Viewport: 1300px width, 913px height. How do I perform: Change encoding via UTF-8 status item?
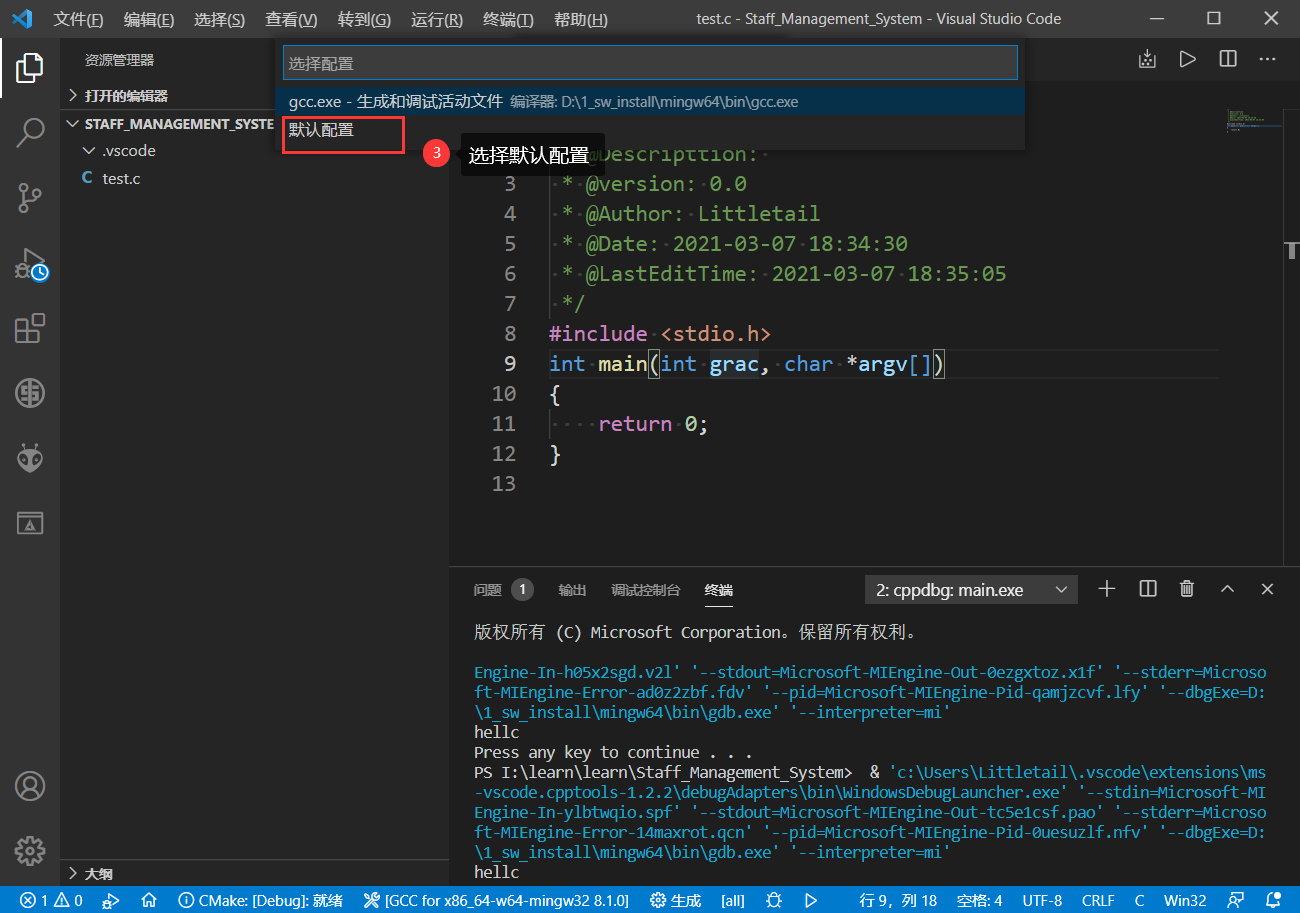coord(1042,900)
